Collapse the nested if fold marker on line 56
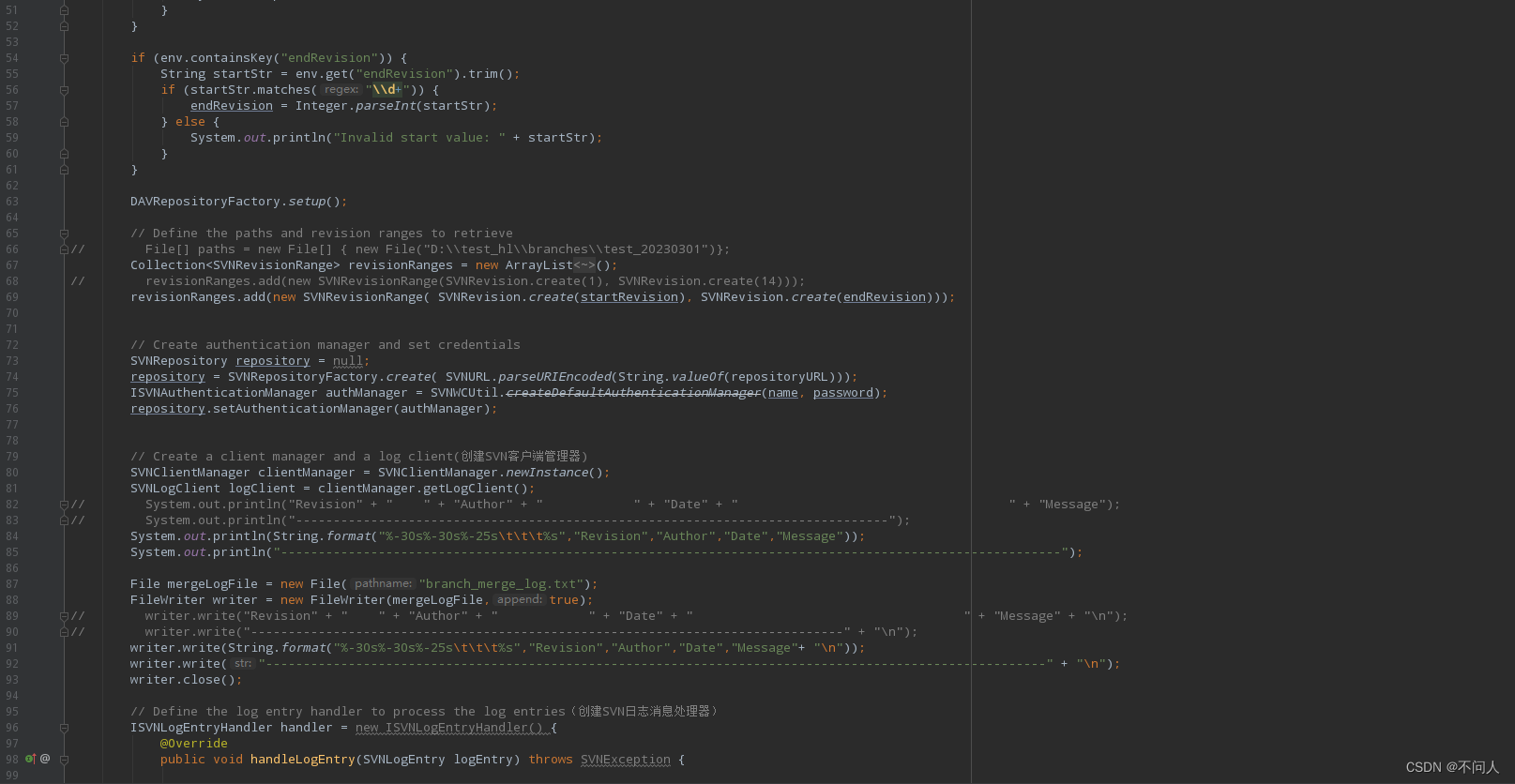1515x784 pixels. point(64,90)
